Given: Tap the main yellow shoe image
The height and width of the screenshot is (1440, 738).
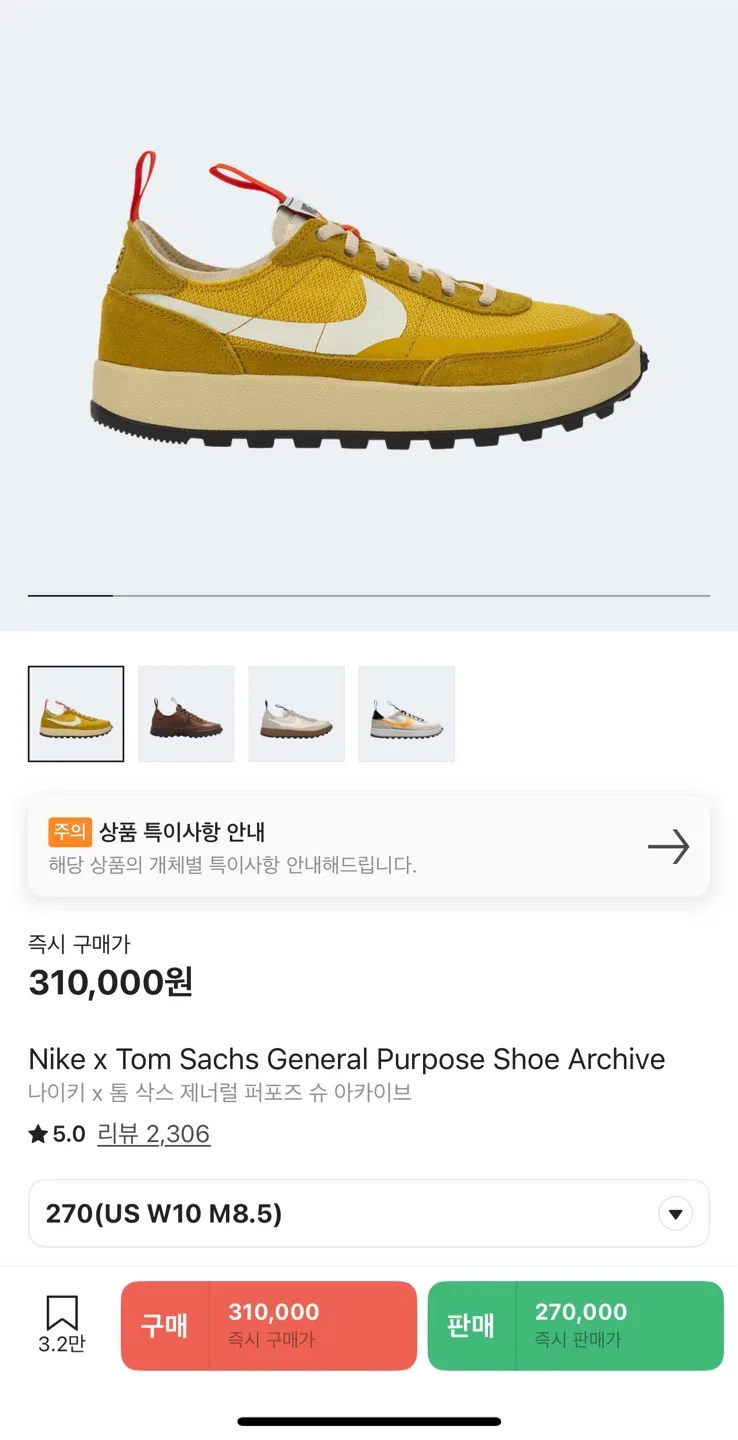Looking at the screenshot, I should point(369,300).
